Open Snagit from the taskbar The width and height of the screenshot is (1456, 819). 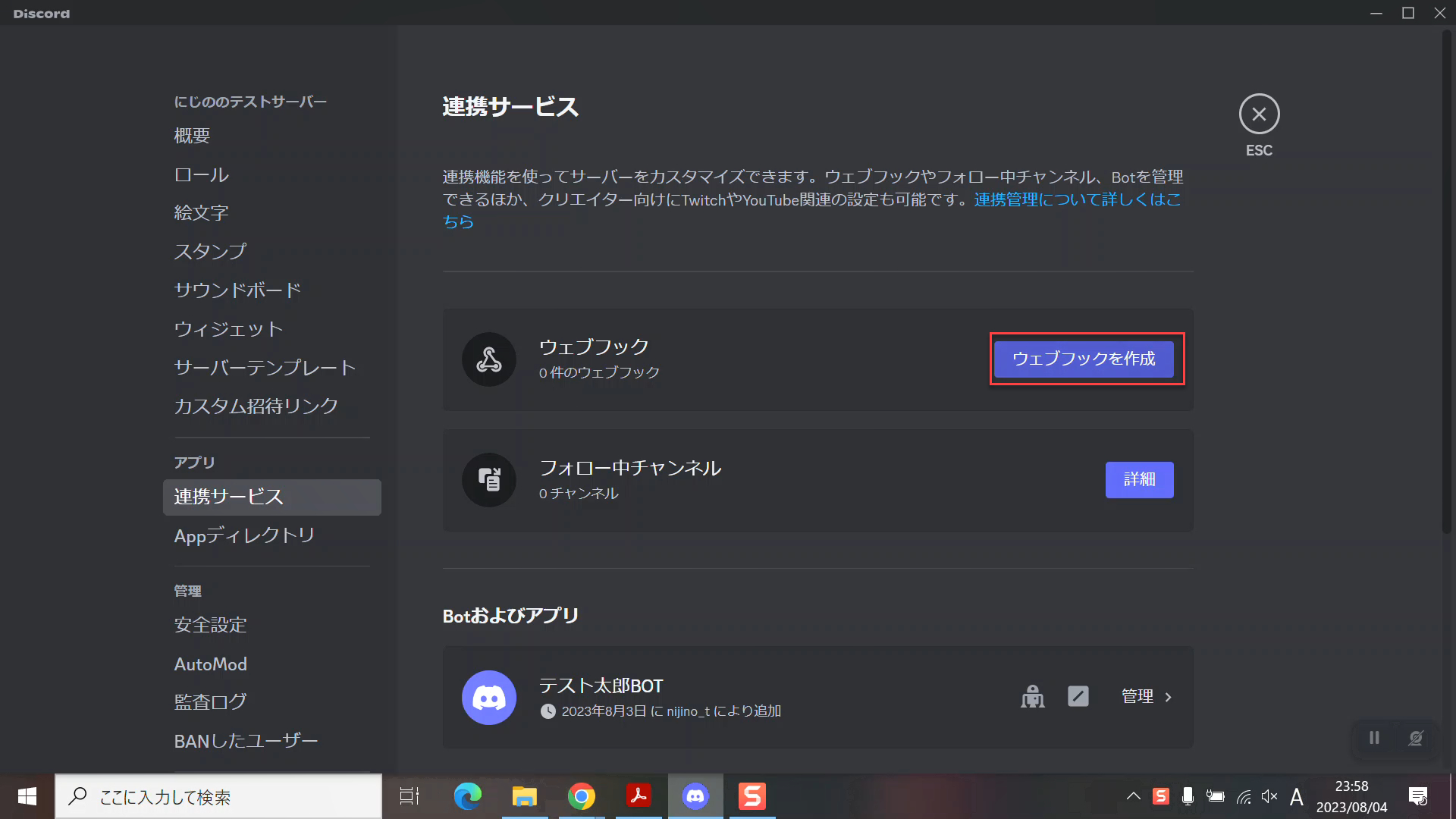(752, 796)
